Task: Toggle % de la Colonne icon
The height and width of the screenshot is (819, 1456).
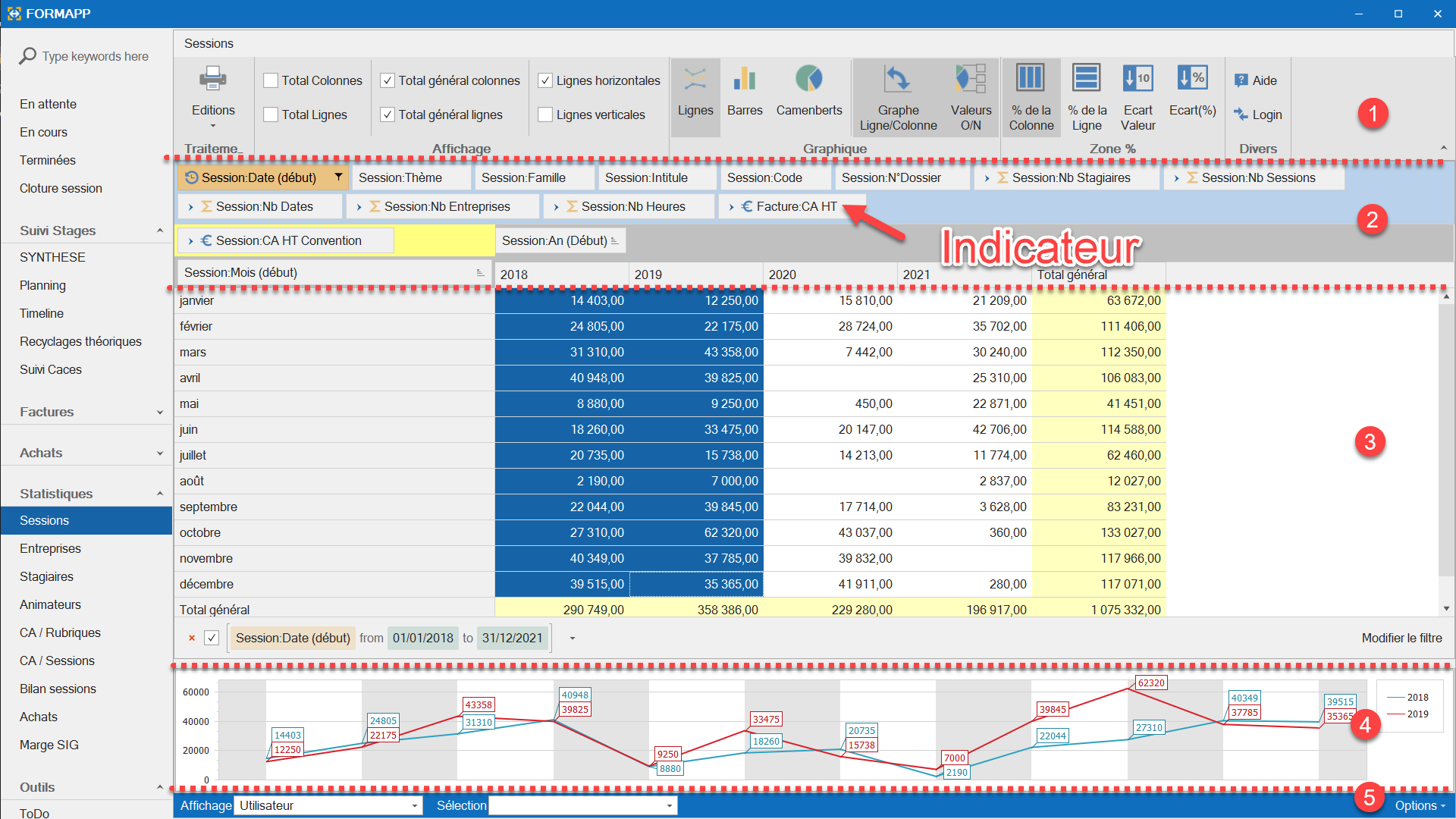Action: tap(1031, 77)
